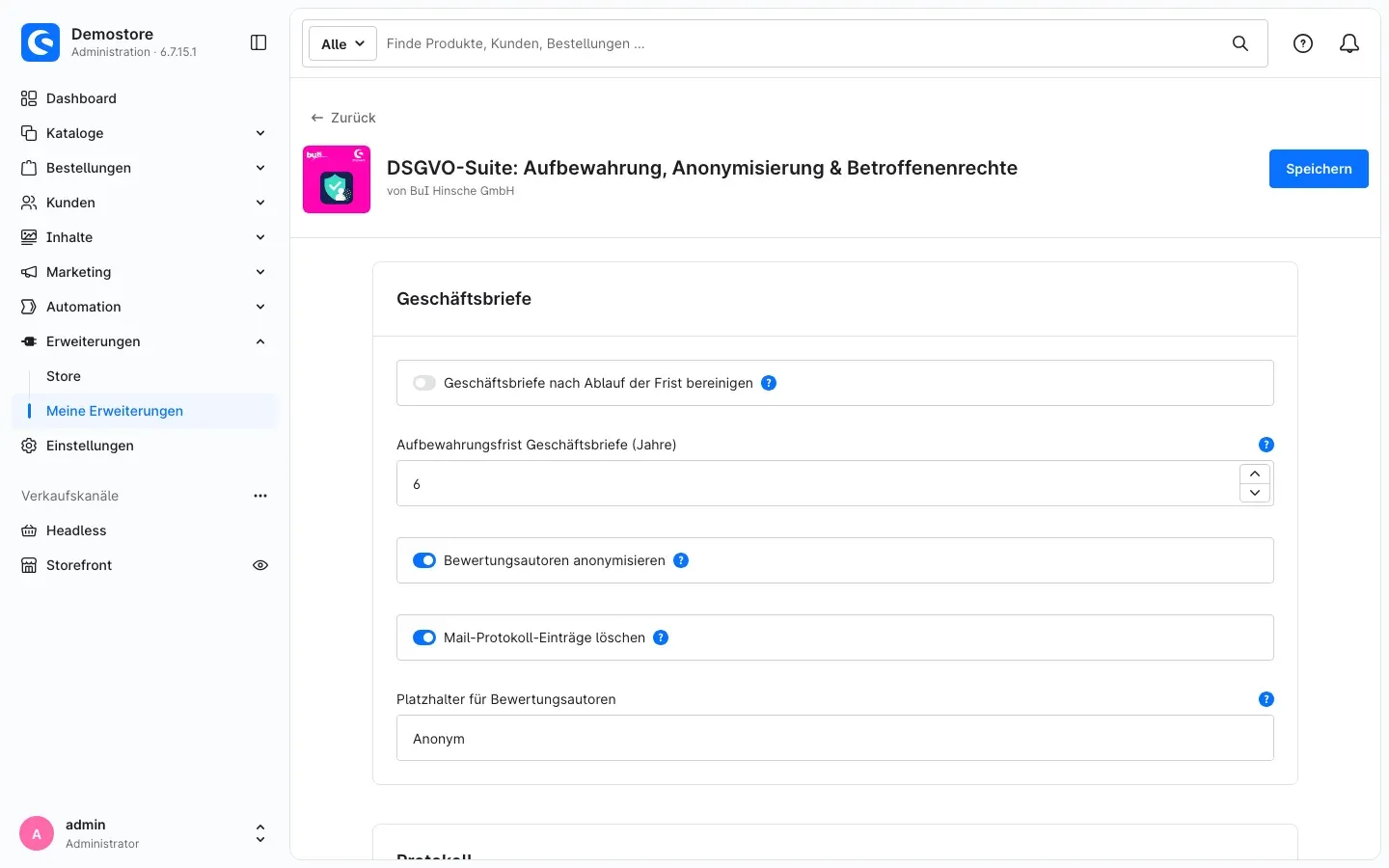The image size is (1389, 868).
Task: Open the notifications bell
Action: point(1349,43)
